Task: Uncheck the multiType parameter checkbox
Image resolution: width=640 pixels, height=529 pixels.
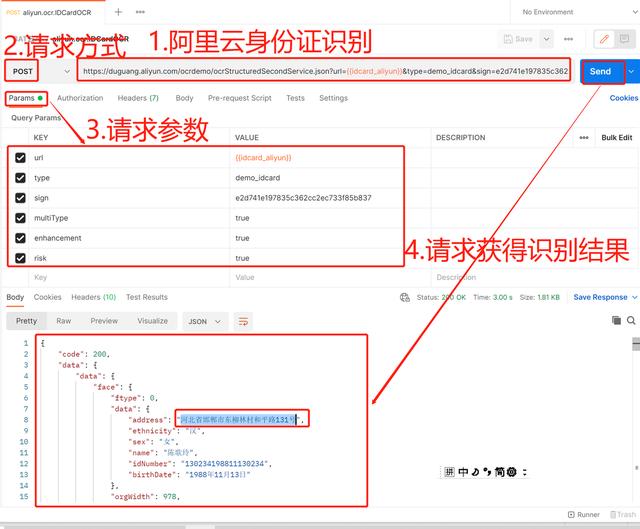Action: (20, 218)
